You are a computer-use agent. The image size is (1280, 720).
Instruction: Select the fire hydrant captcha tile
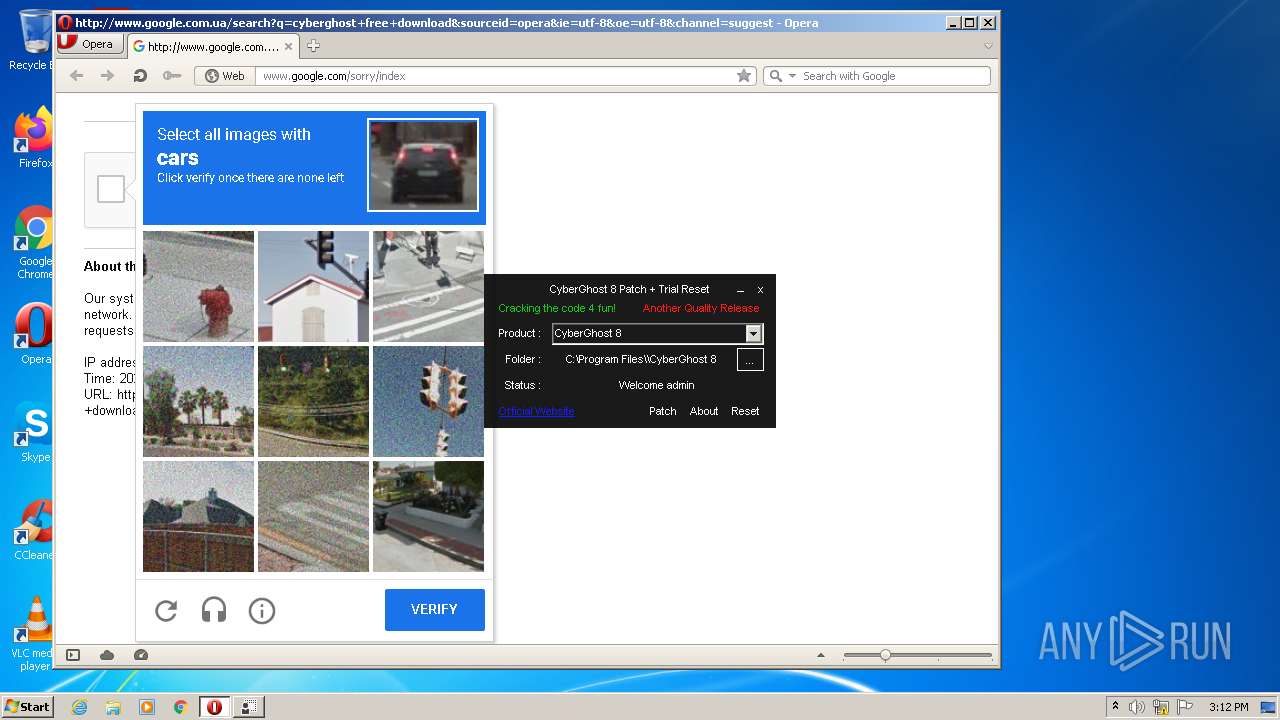198,286
